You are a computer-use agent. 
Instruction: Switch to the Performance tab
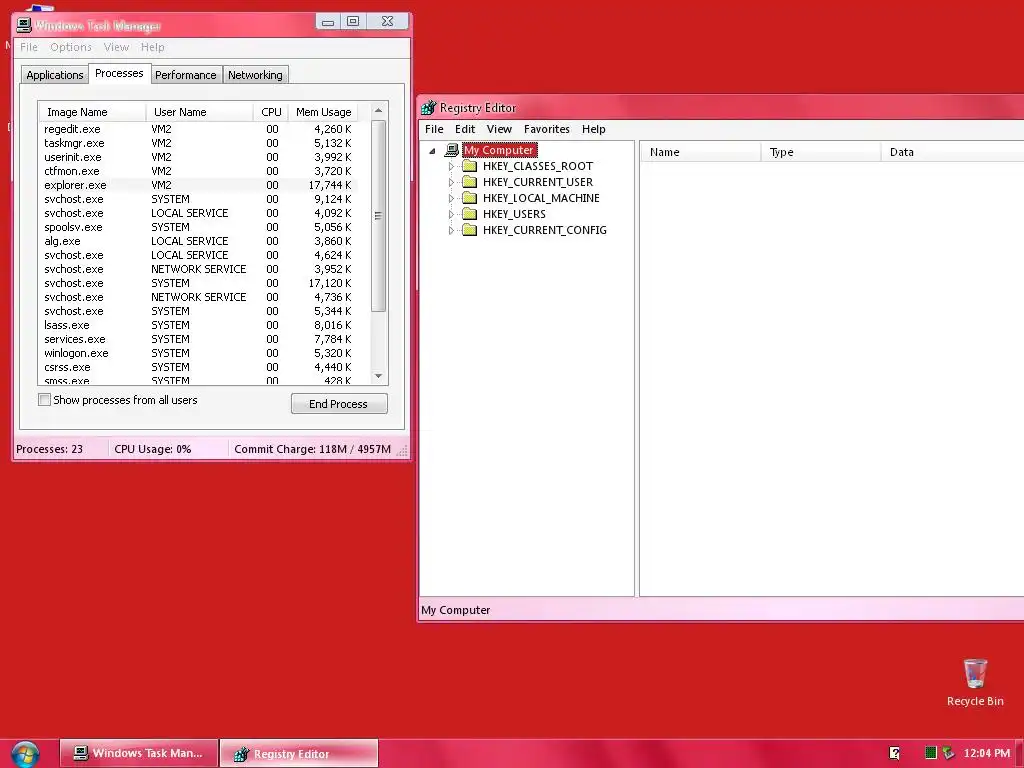click(185, 75)
